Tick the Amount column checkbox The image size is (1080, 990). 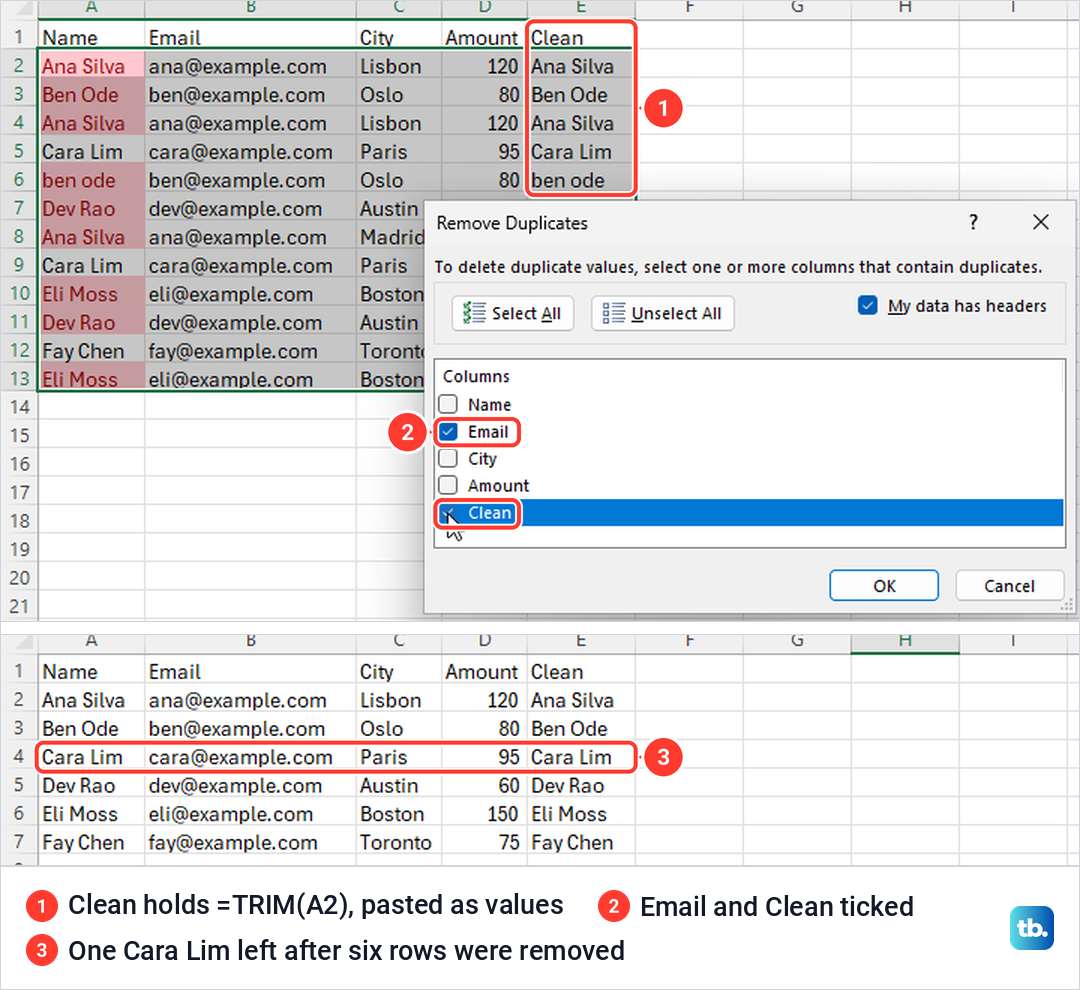[448, 485]
